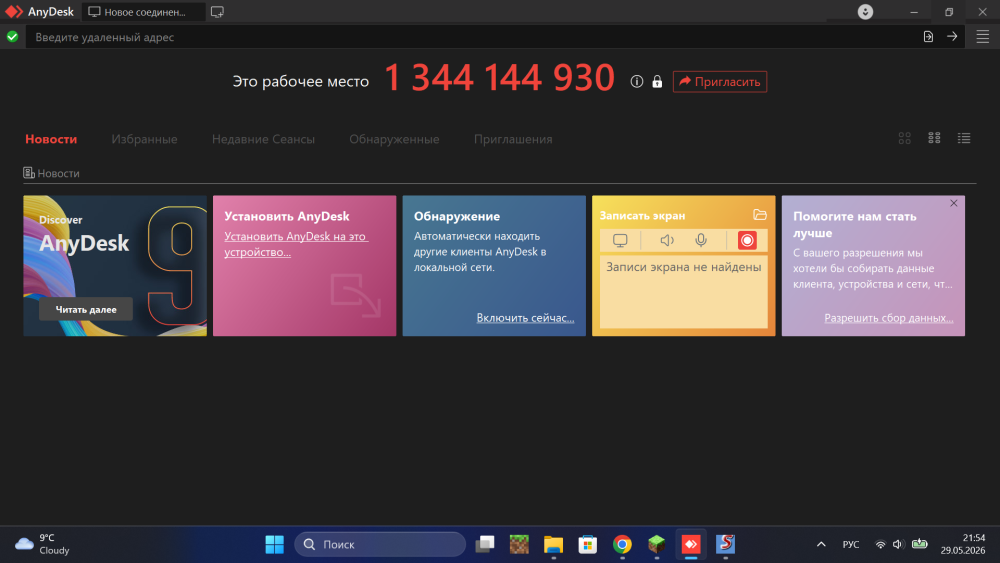
Task: Open the dirt block taskbar icon
Action: [x=519, y=545]
